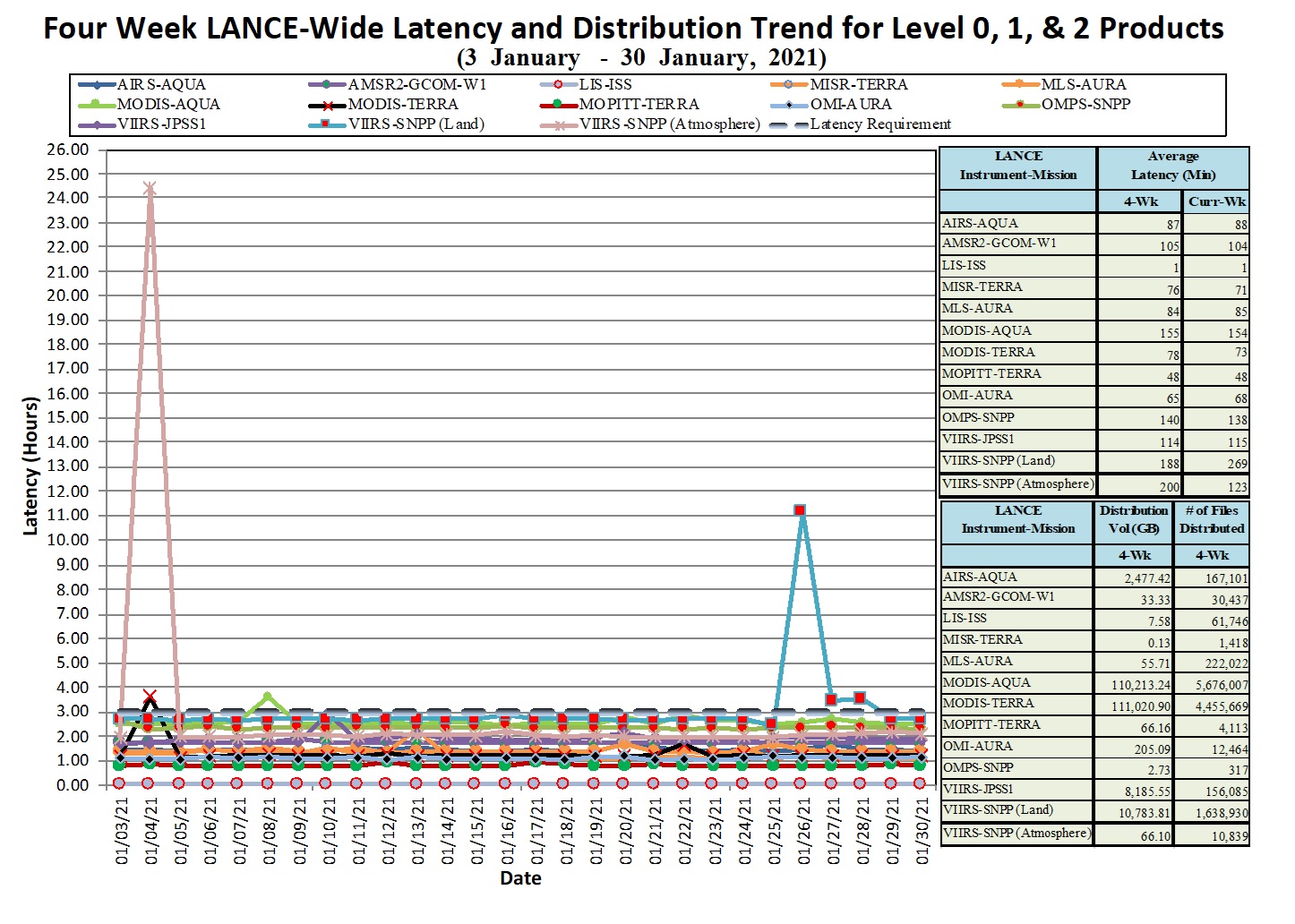Click the MODIS-TERRA x marker on 01/04/21
Screen dimensions: 1295x924
pos(150,697)
